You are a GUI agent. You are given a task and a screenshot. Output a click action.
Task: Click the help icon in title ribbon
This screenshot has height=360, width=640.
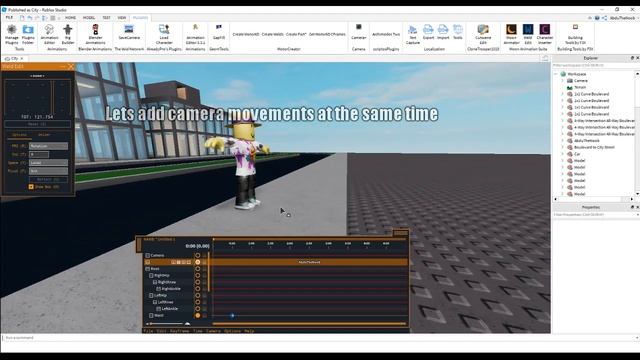pos(597,18)
